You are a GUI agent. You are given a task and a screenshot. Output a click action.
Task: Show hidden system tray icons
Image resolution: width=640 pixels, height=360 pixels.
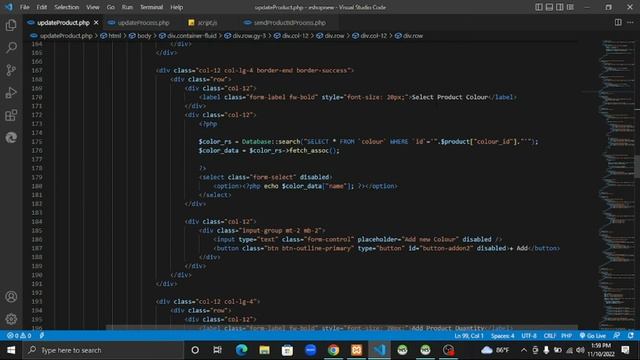(524, 350)
